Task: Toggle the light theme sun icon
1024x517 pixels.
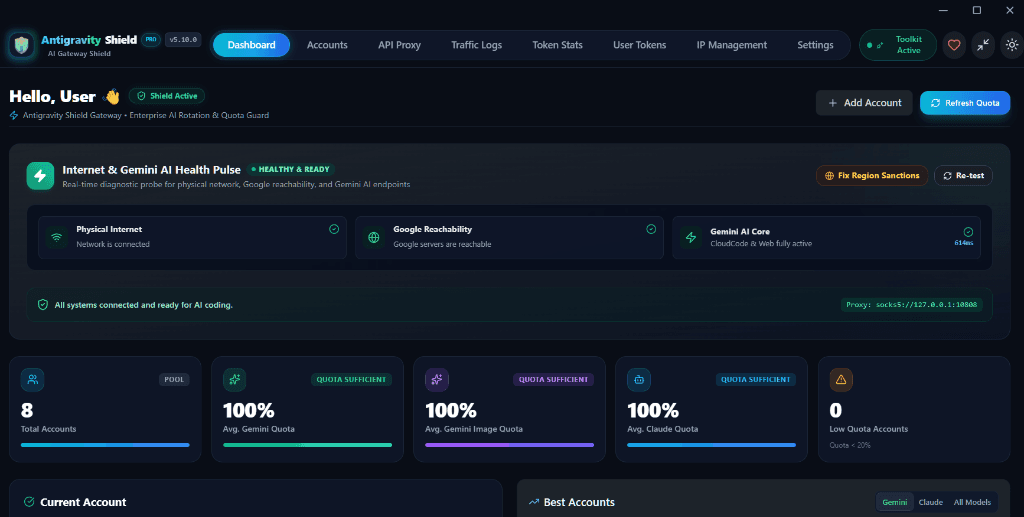Action: 1012,45
